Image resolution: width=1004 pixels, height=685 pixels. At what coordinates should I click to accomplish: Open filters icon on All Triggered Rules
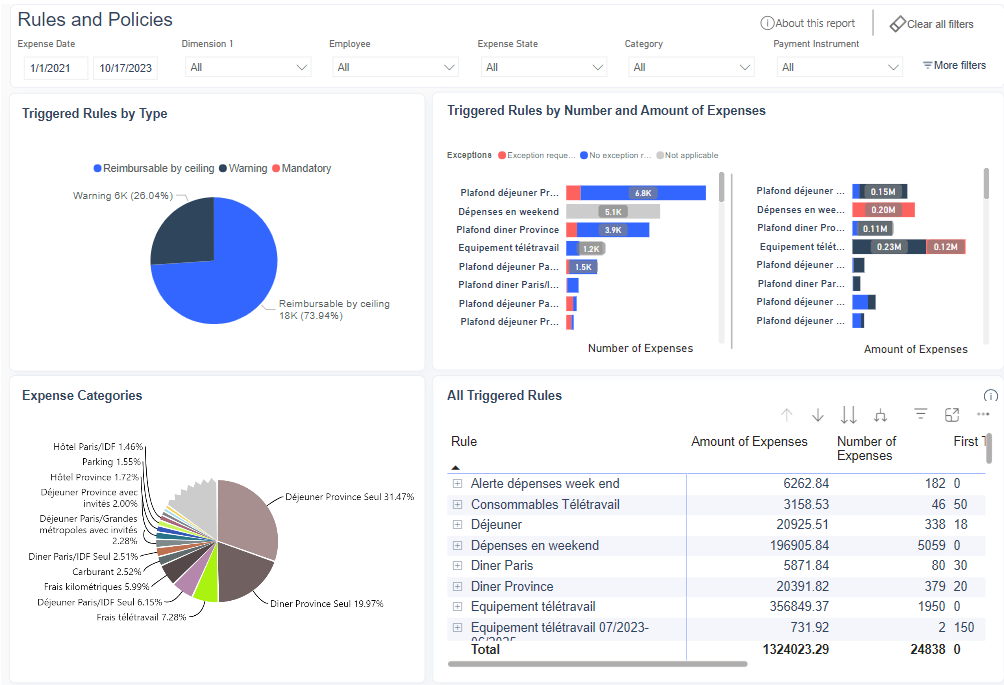[x=921, y=415]
